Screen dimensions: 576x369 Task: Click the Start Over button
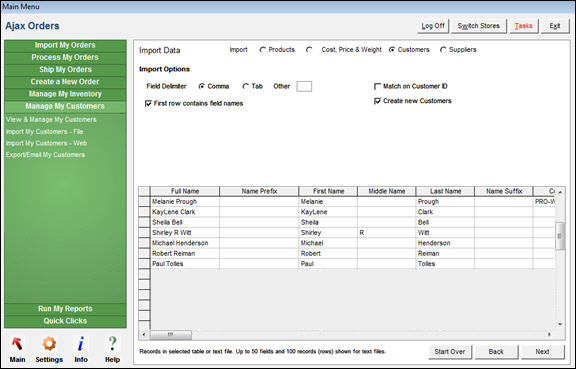coord(450,352)
